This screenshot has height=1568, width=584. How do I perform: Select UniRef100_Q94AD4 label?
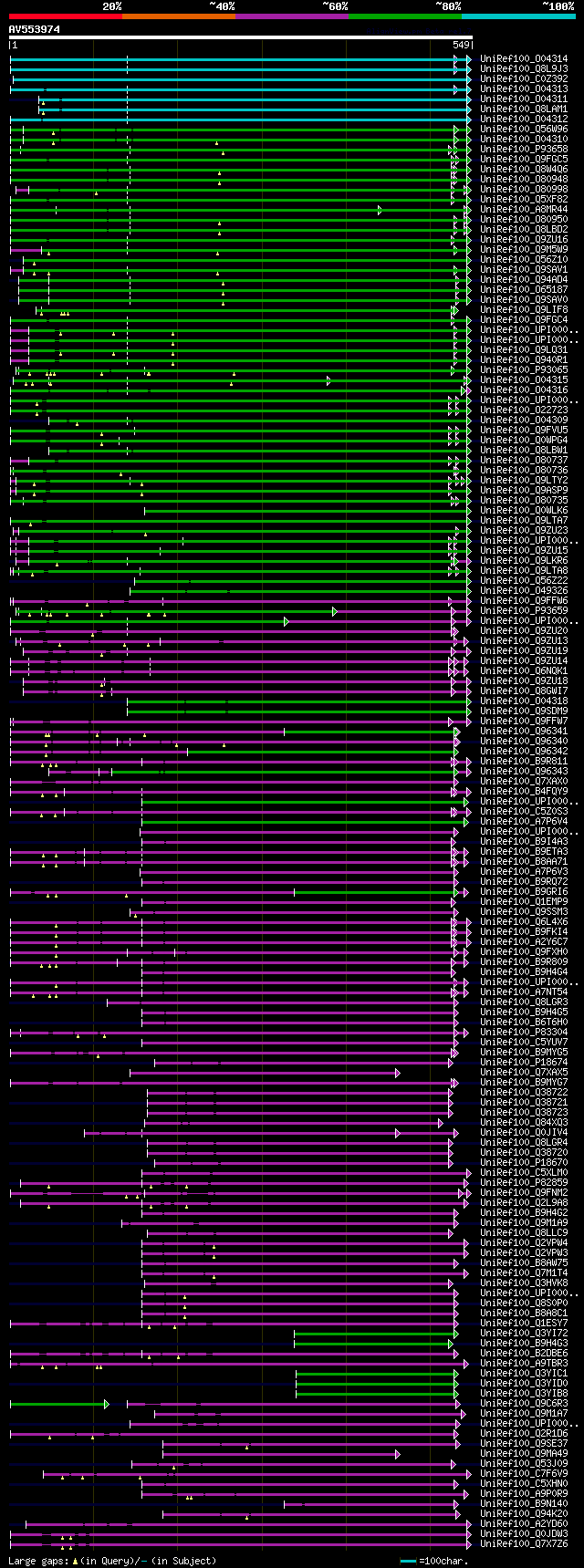524,279
